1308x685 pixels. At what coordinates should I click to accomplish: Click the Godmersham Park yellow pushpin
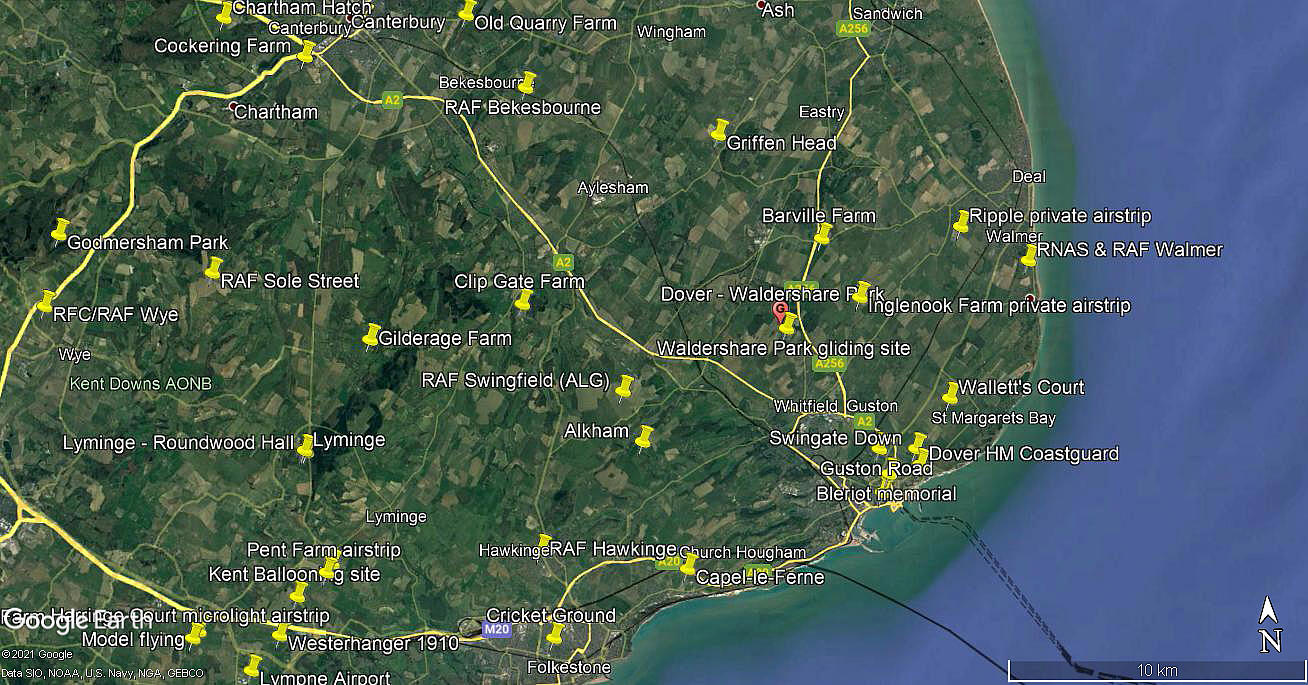60,231
